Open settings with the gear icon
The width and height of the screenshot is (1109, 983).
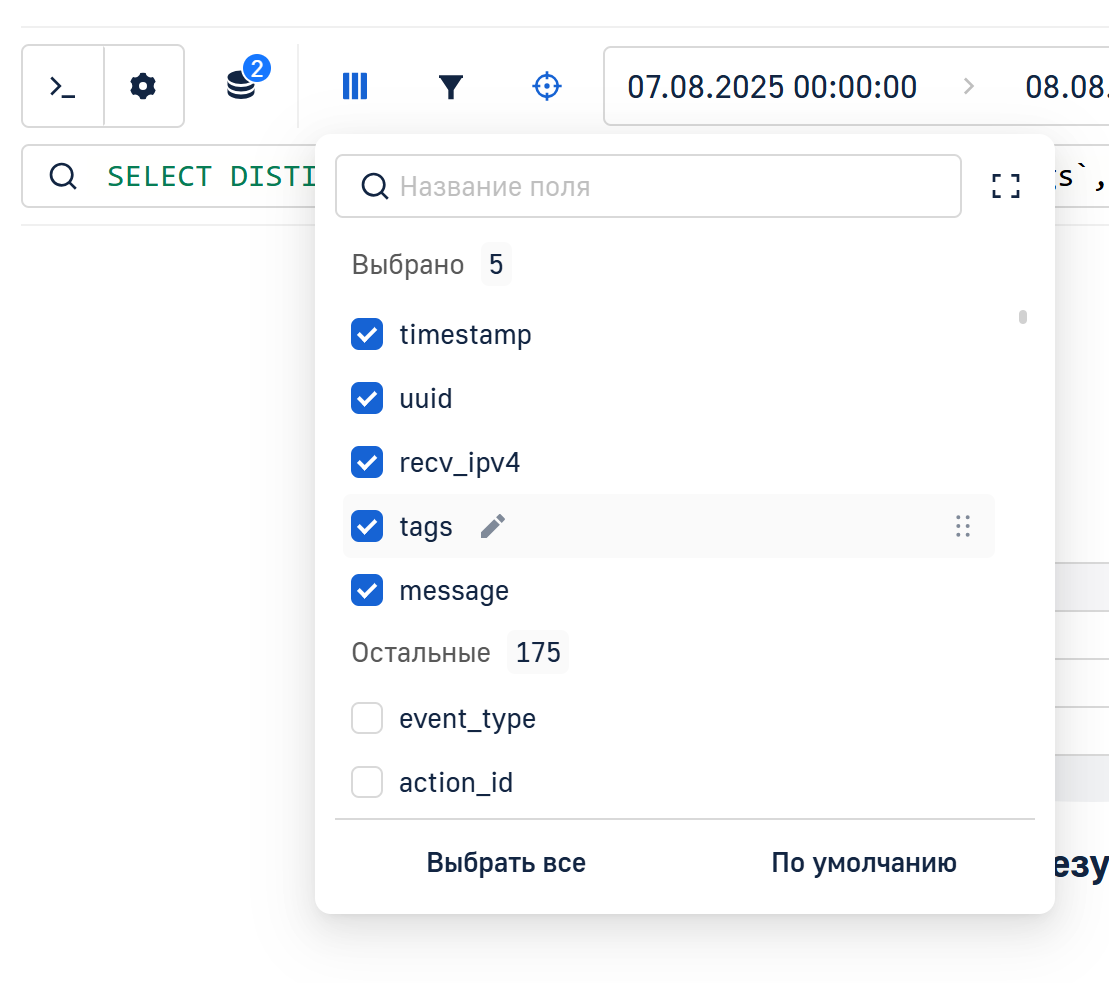tap(144, 87)
